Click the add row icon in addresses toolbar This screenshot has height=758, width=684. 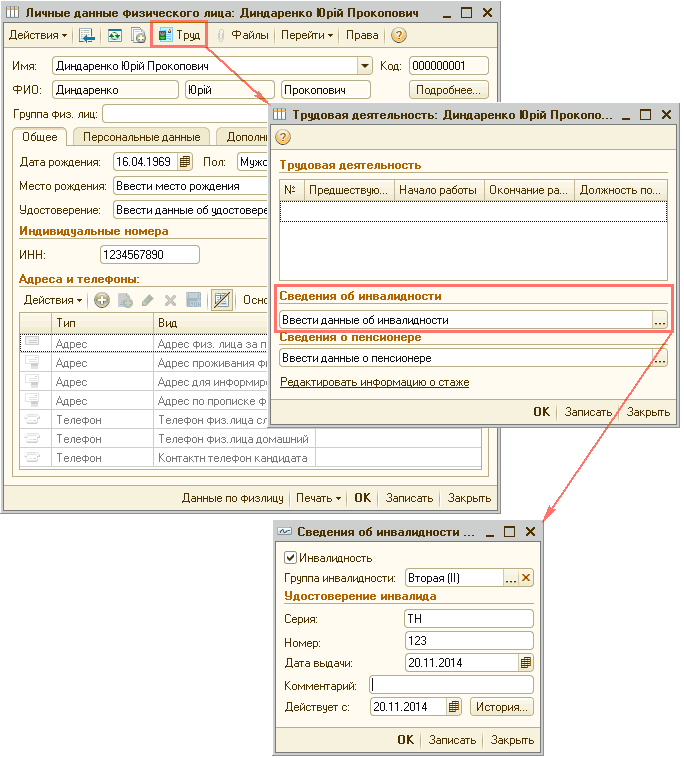point(102,300)
